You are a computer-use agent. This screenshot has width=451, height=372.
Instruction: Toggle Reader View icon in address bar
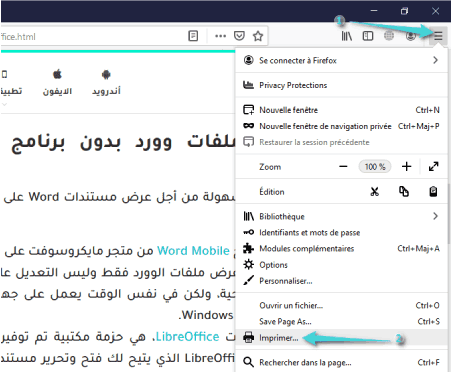click(193, 36)
